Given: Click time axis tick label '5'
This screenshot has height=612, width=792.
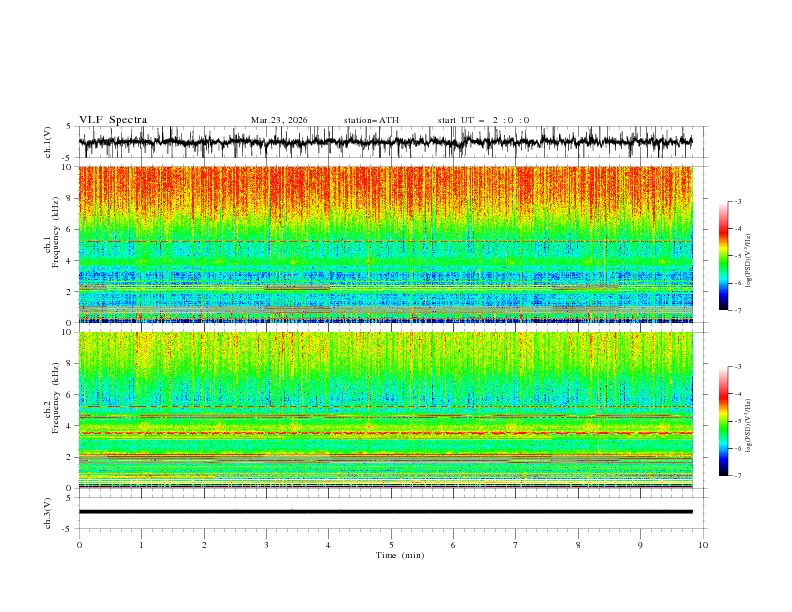Looking at the screenshot, I should pos(391,545).
